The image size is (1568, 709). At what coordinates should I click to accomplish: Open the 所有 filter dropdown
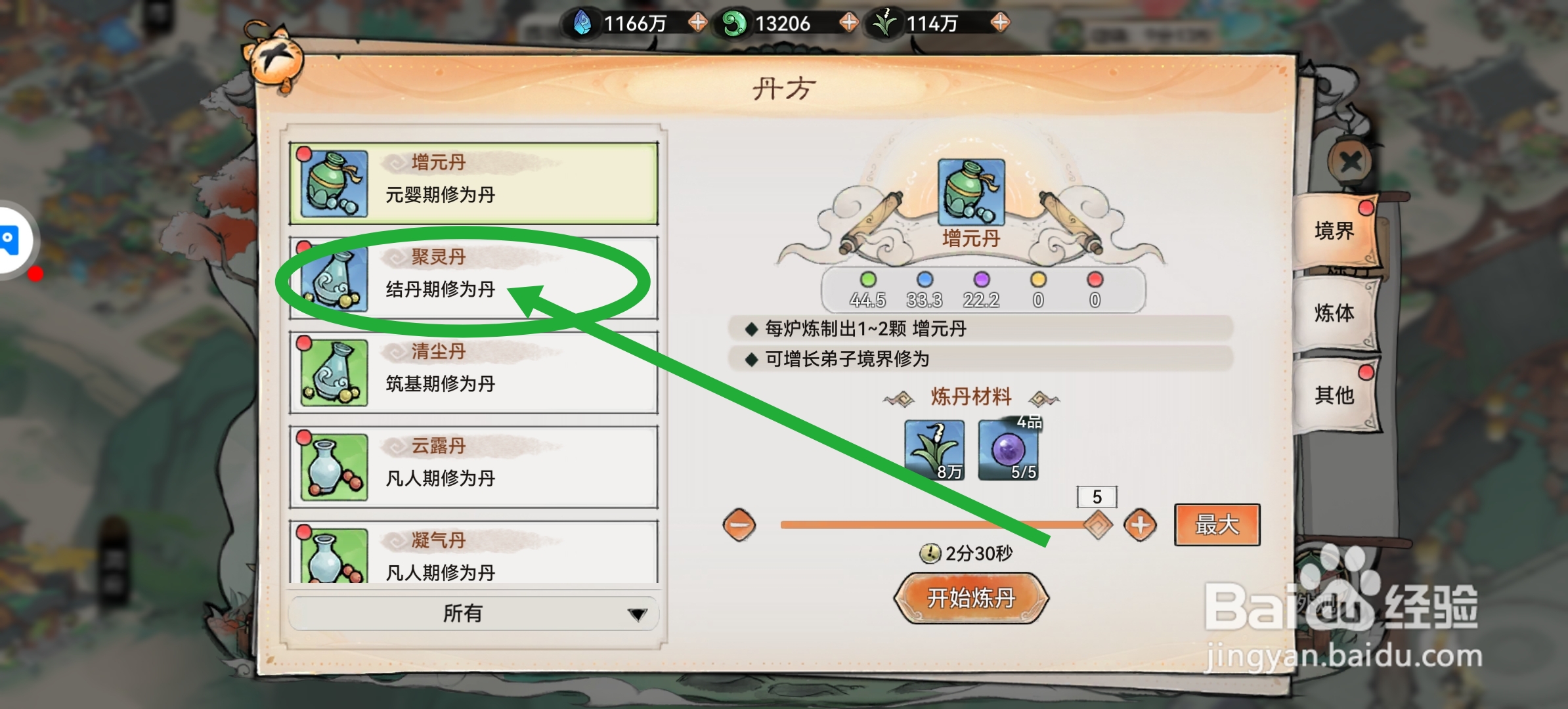(x=473, y=613)
